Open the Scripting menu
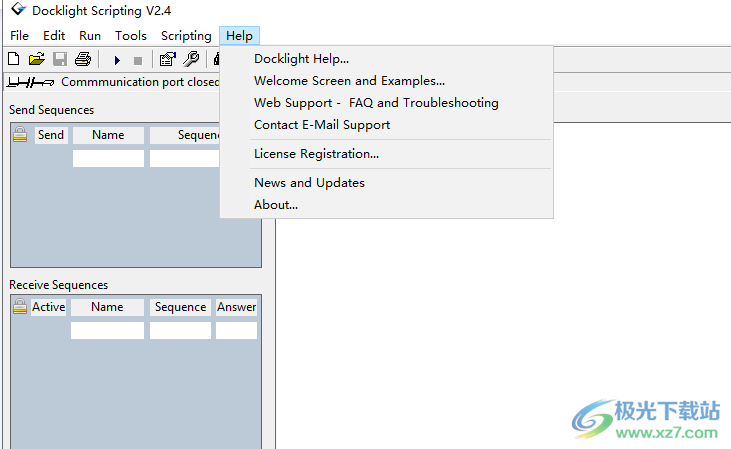The width and height of the screenshot is (731, 449). 186,36
